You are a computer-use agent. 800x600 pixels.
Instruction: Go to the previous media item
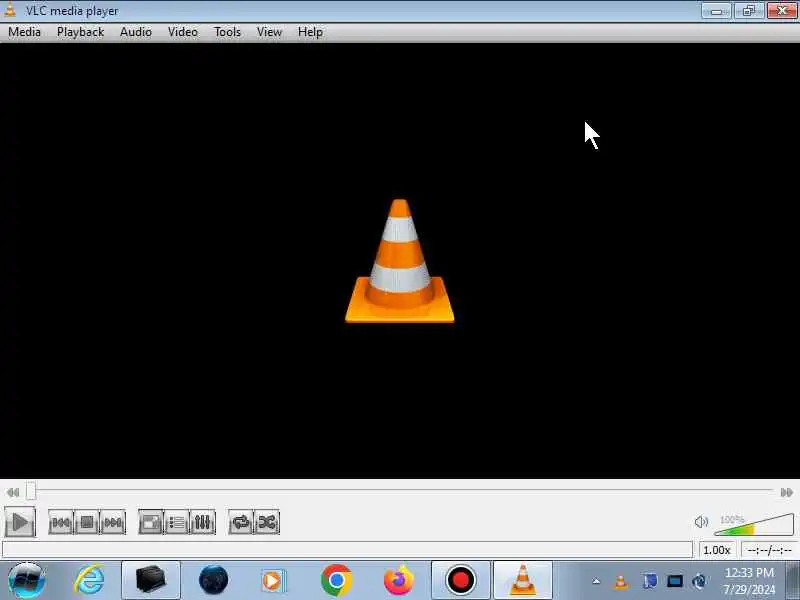(61, 522)
